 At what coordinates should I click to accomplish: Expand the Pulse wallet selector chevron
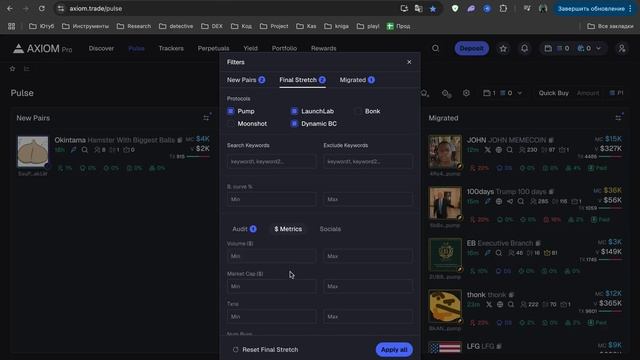point(520,93)
